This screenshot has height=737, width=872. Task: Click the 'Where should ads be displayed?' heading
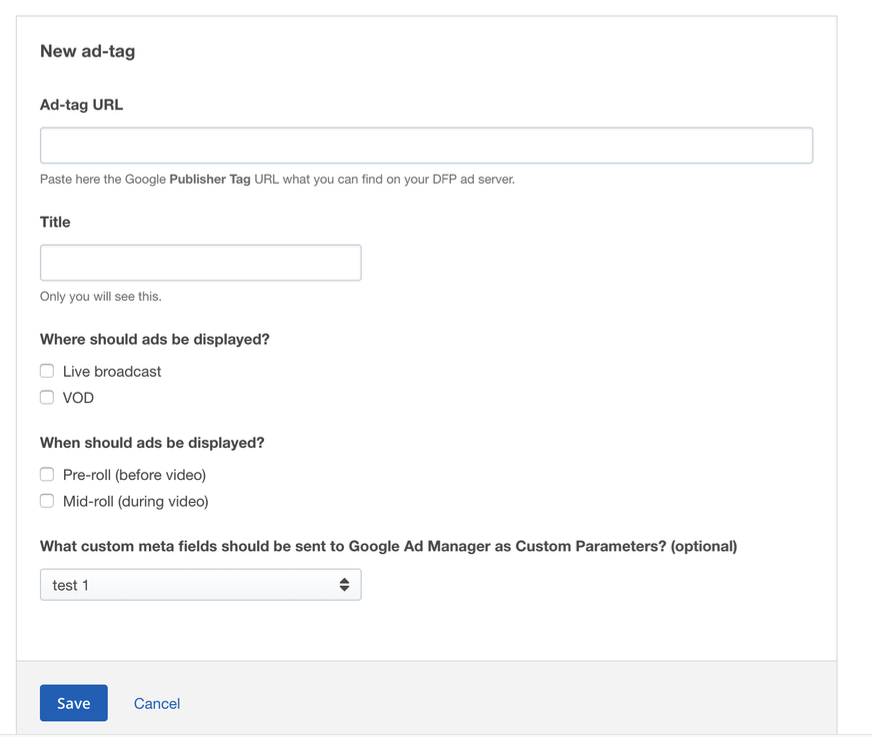(x=155, y=340)
